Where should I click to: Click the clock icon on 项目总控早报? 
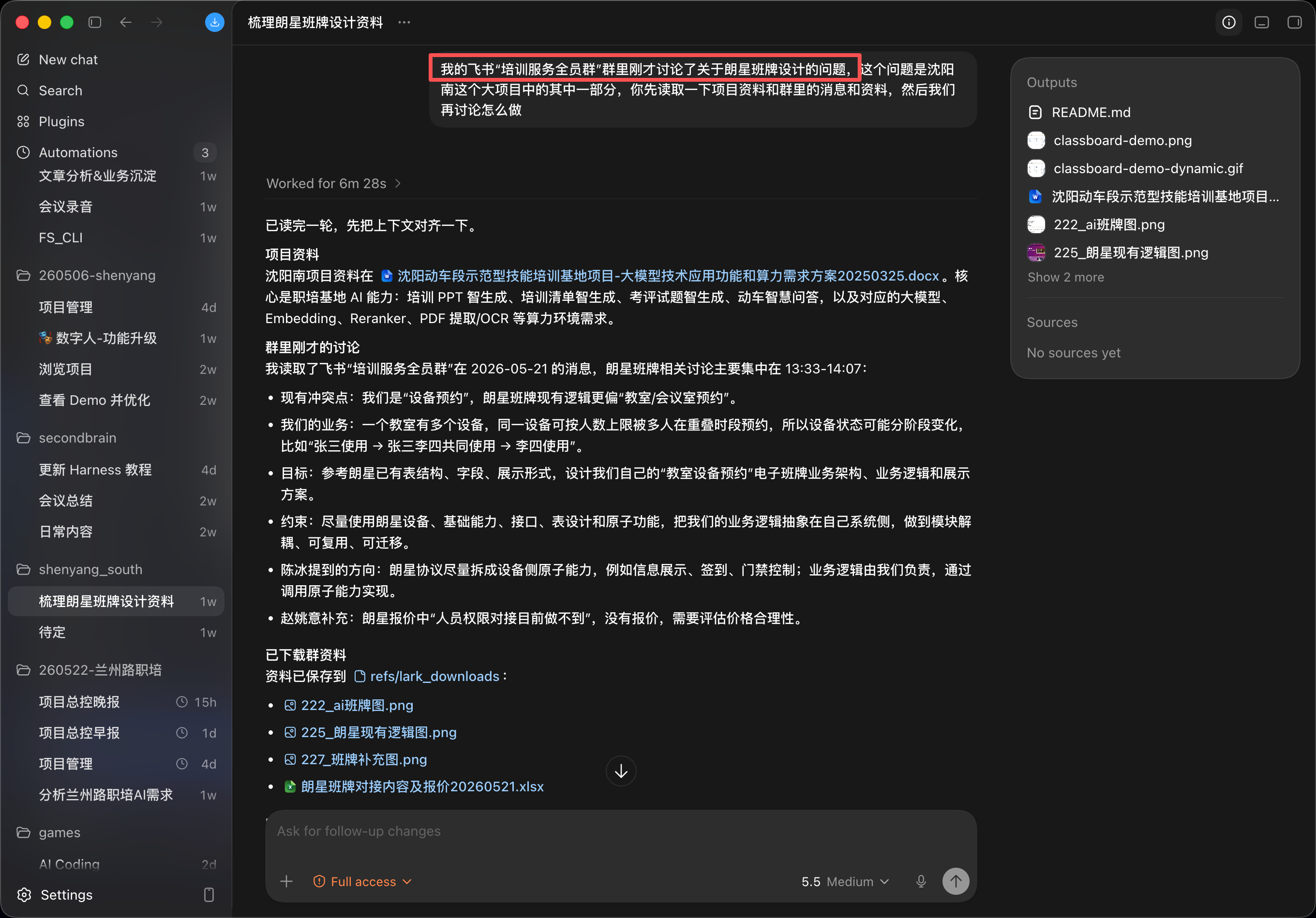click(x=182, y=734)
